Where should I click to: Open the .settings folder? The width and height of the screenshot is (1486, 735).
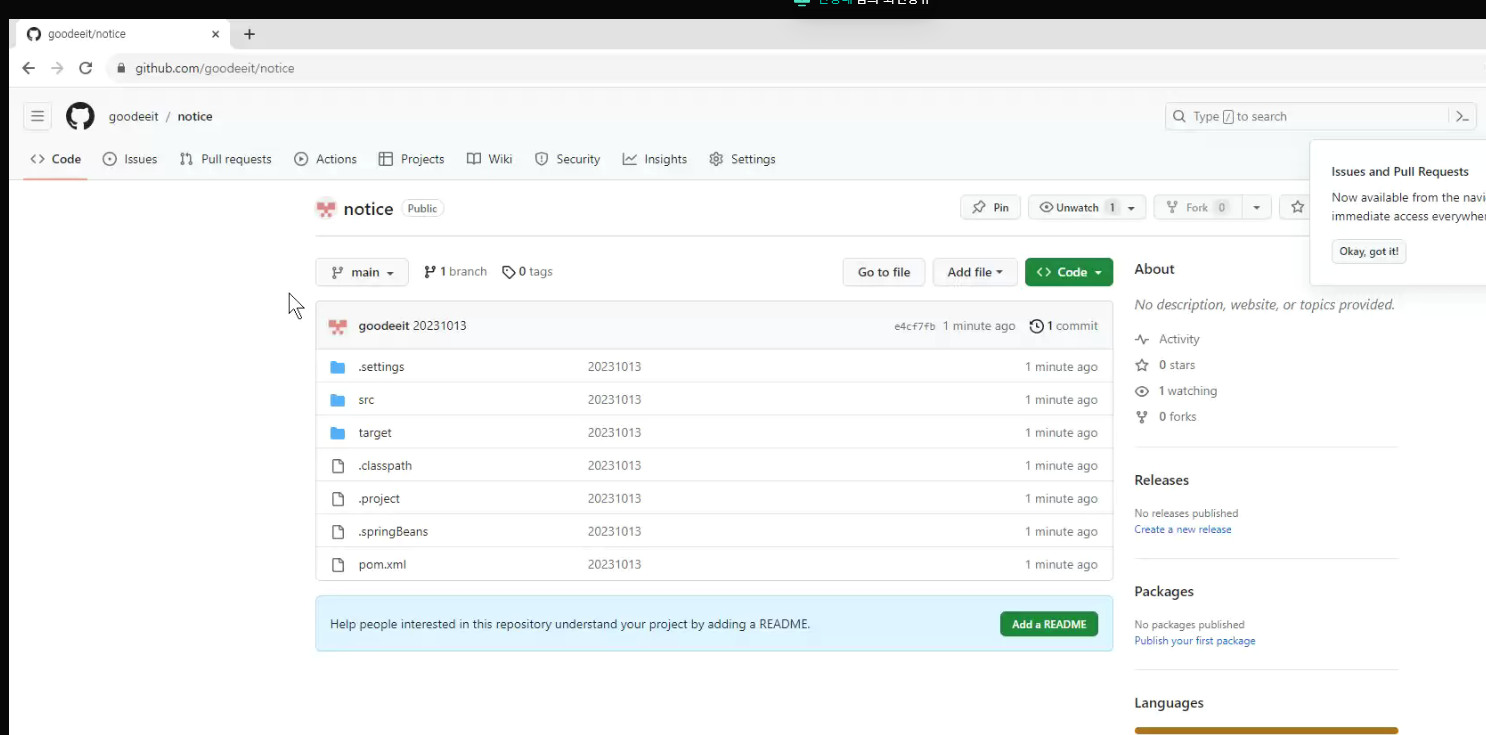[x=381, y=367]
